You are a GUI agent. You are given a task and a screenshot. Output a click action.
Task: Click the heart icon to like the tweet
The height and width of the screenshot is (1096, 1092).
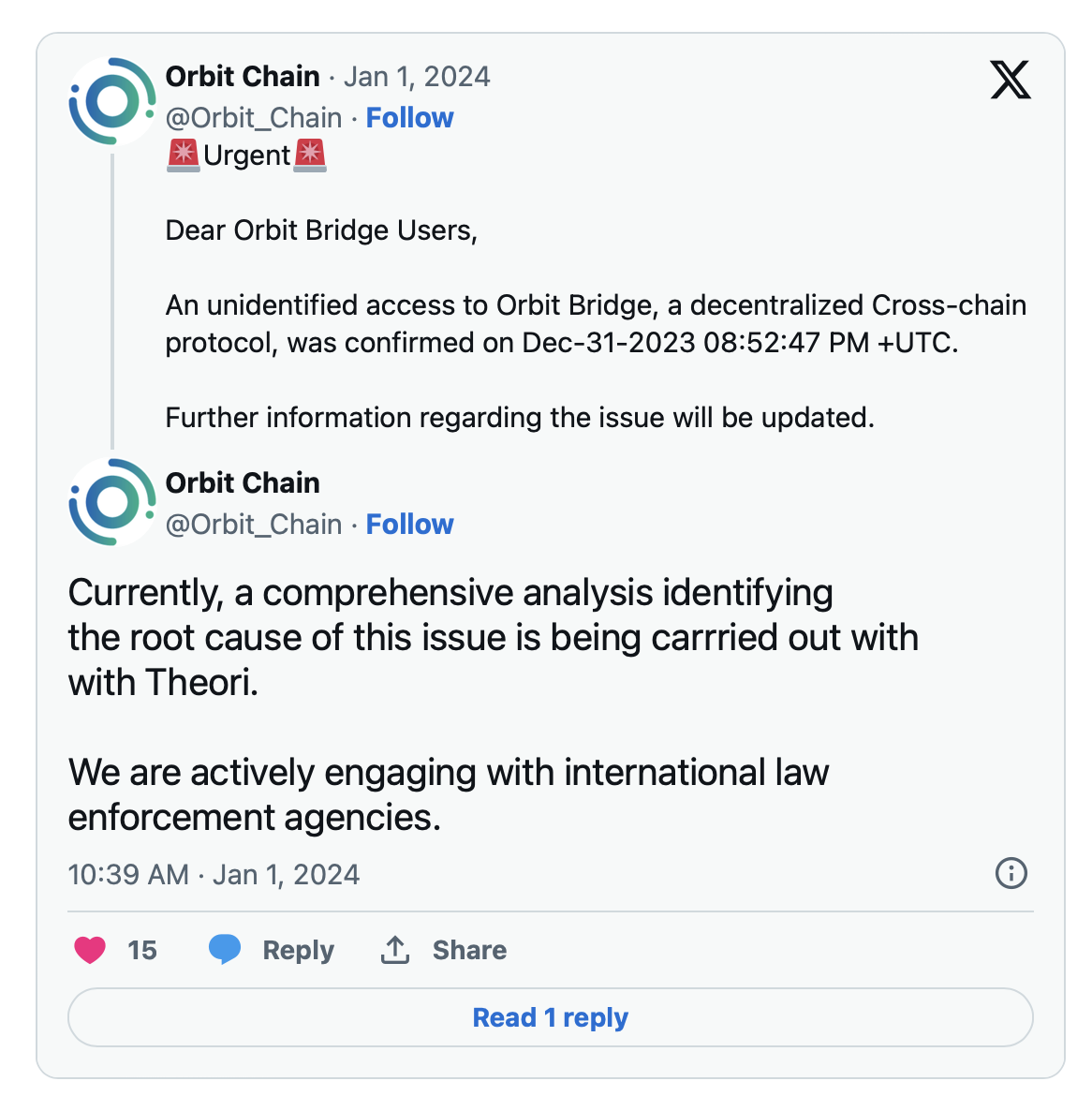(x=90, y=950)
